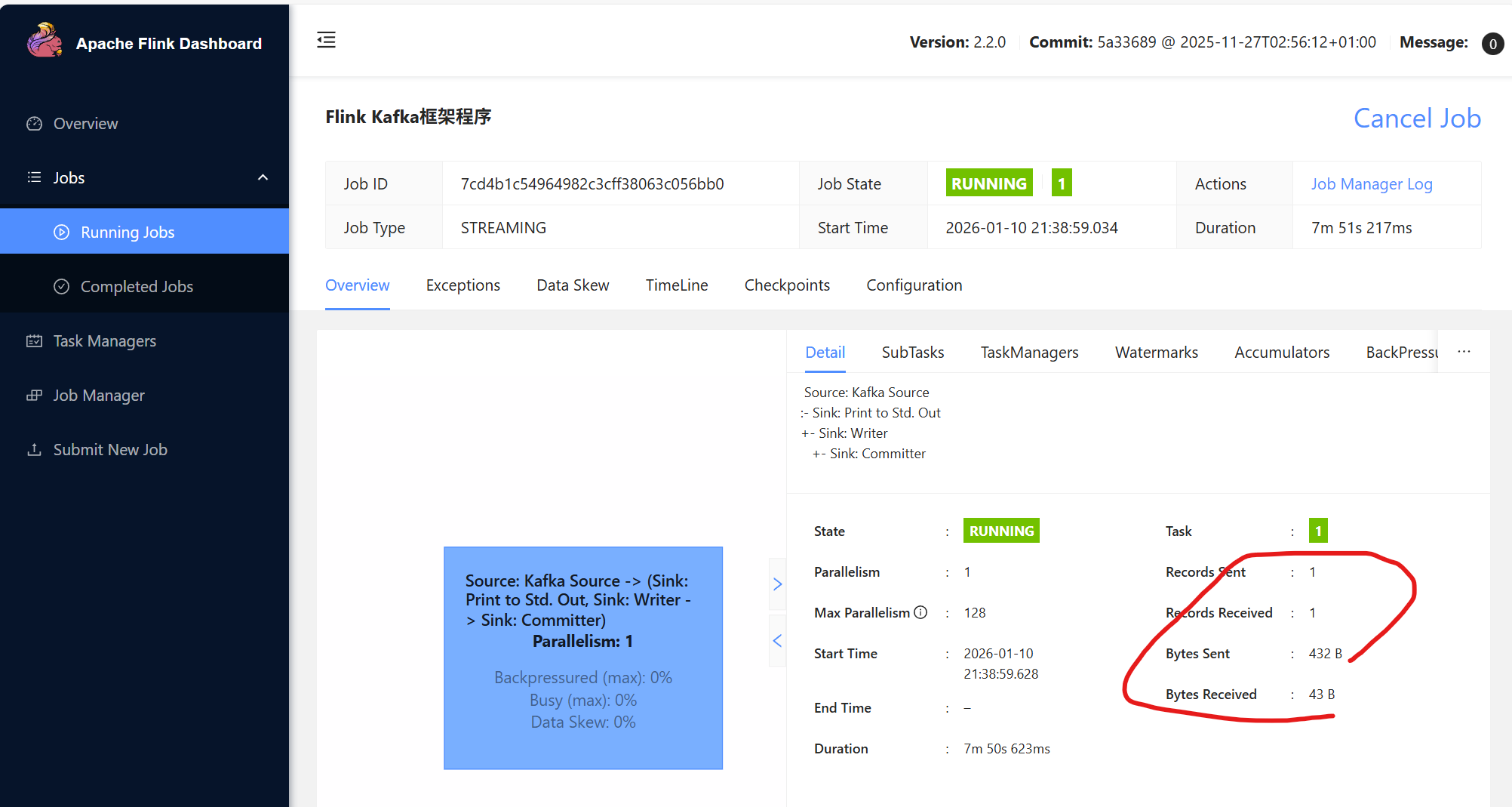Image resolution: width=1512 pixels, height=807 pixels.
Task: Click the Overview dashboard gauge icon
Action: tap(34, 124)
